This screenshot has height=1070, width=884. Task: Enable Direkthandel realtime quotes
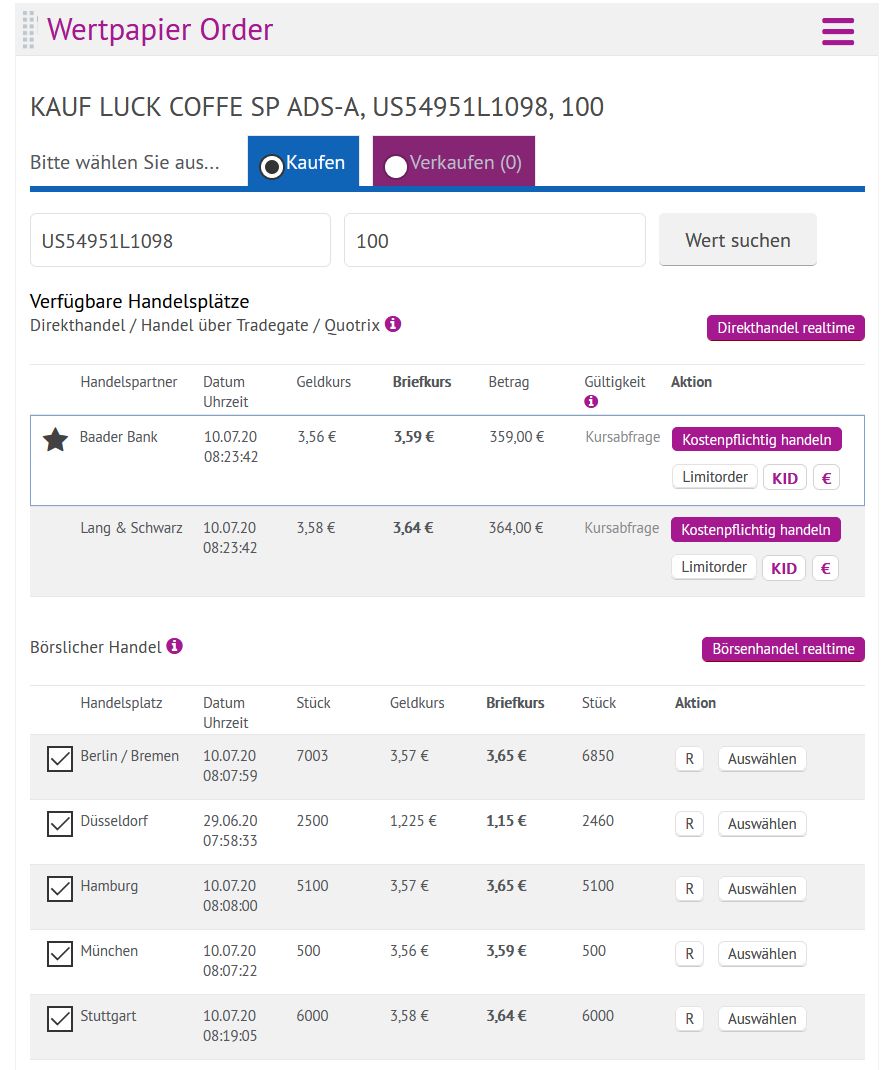pyautogui.click(x=785, y=328)
